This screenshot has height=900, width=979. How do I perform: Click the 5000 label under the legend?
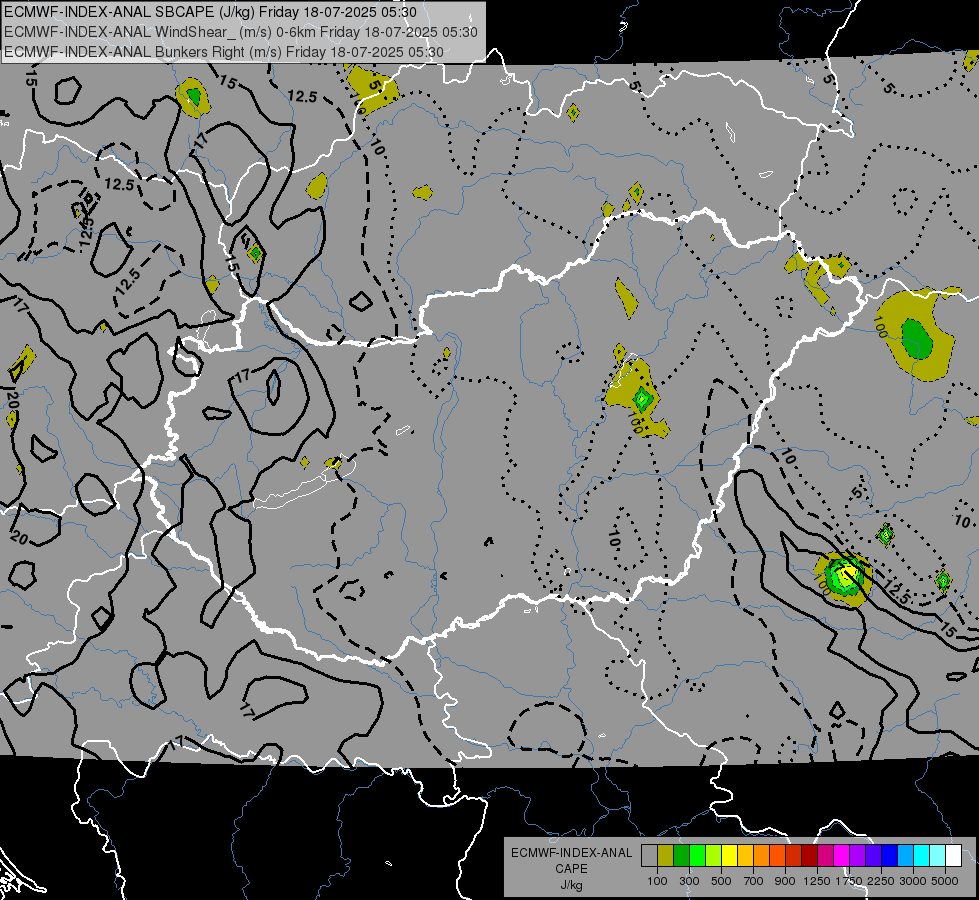click(945, 881)
